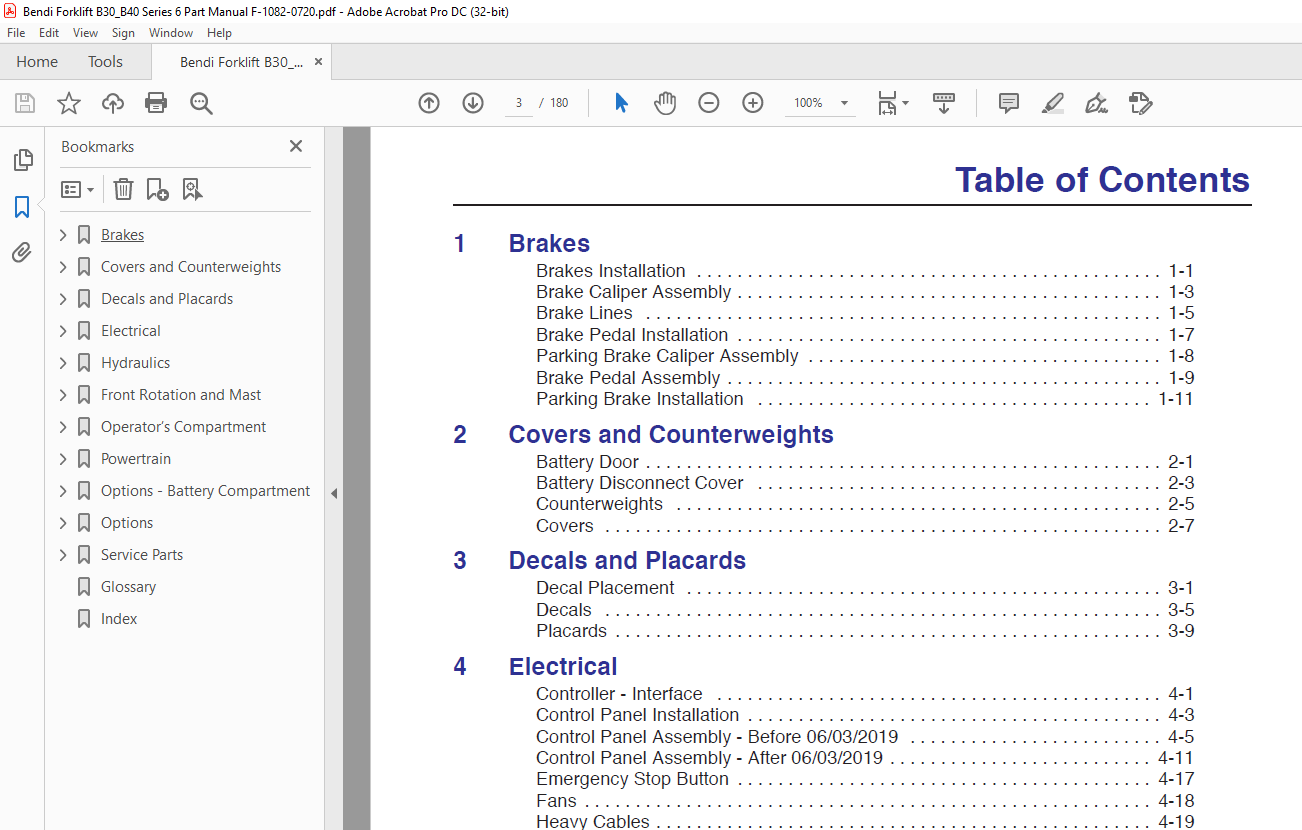Screen dimensions: 1302x830
Task: Open the Window menu
Action: 171,33
